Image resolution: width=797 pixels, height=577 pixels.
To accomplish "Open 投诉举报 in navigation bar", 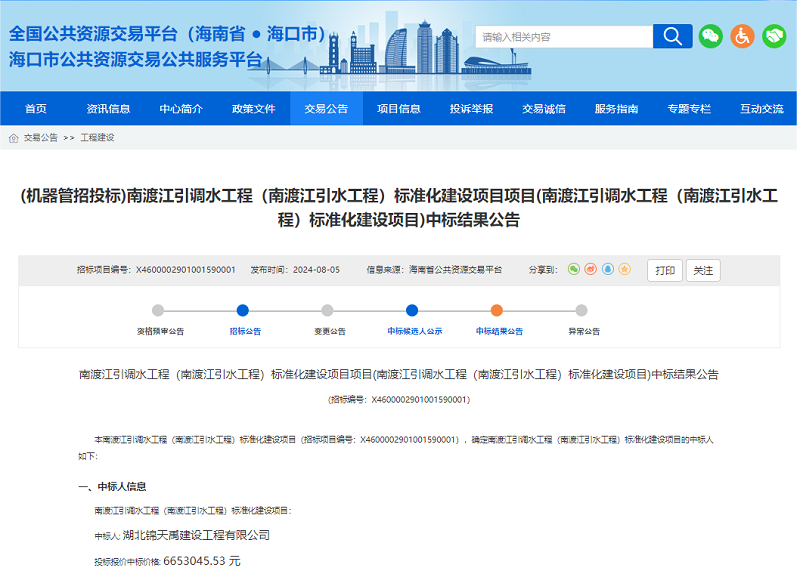I will tap(471, 109).
